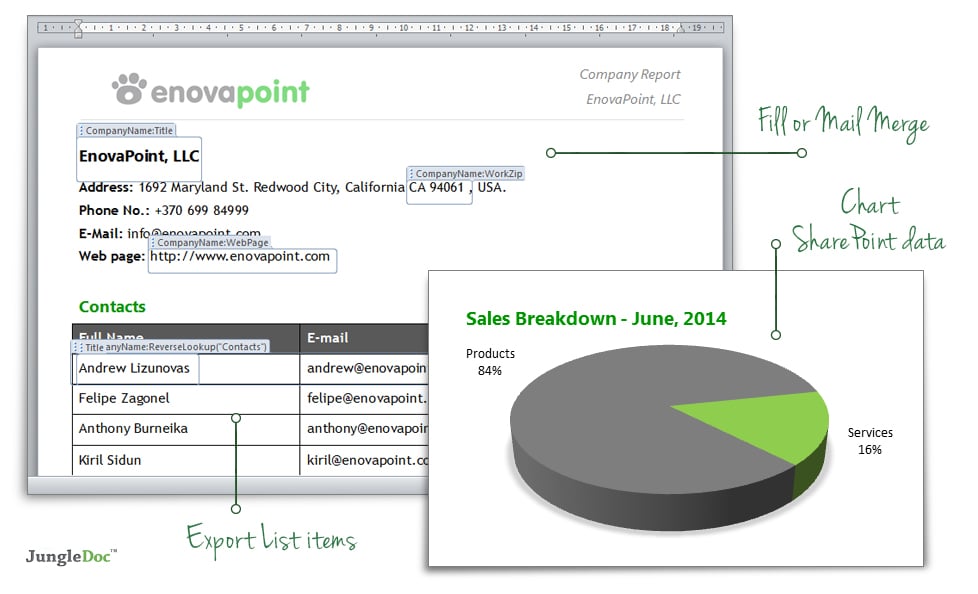Select the Andrew Lizunovas name cell
The image size is (978, 594).
[133, 369]
